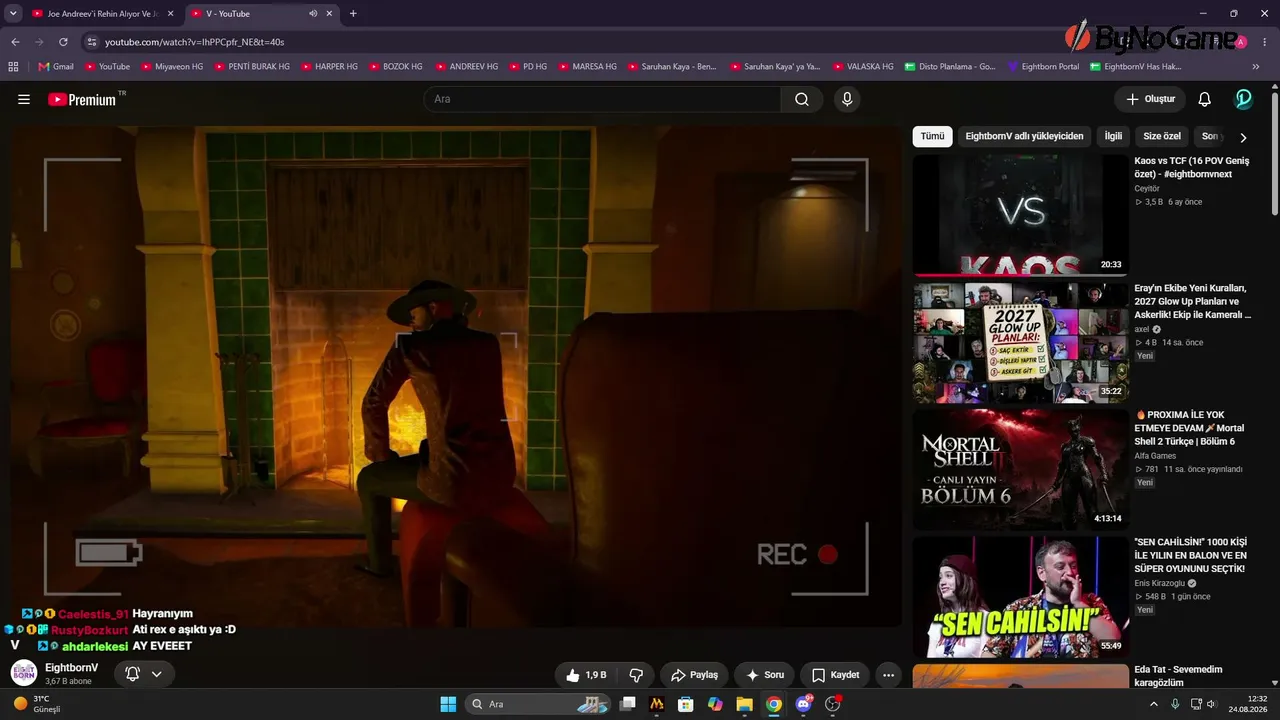Mute the tab audio speaker icon
The image size is (1280, 720).
click(313, 14)
